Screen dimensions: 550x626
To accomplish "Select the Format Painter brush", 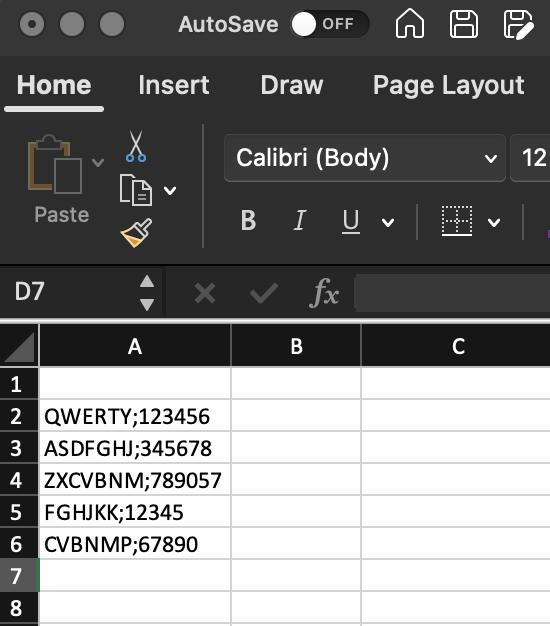I will click(137, 233).
